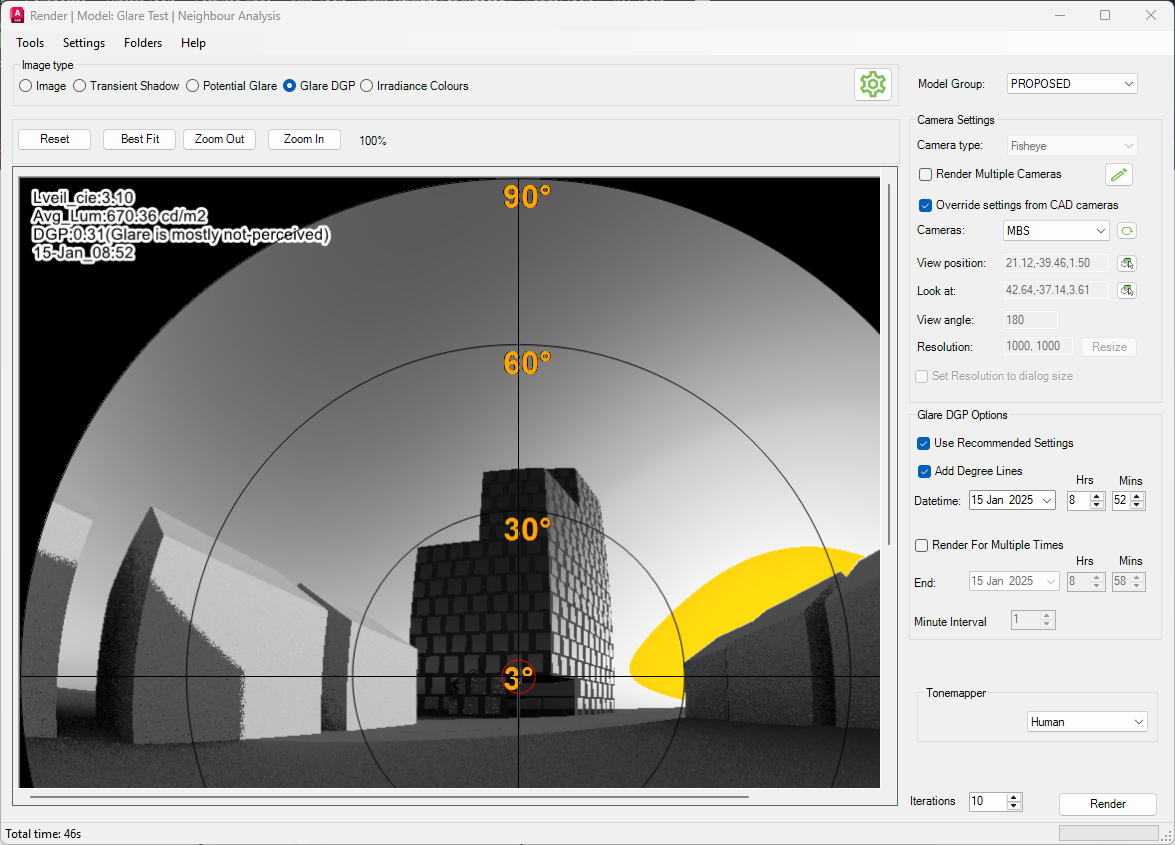This screenshot has height=845, width=1175.
Task: Select the Image radio button
Action: [43, 86]
